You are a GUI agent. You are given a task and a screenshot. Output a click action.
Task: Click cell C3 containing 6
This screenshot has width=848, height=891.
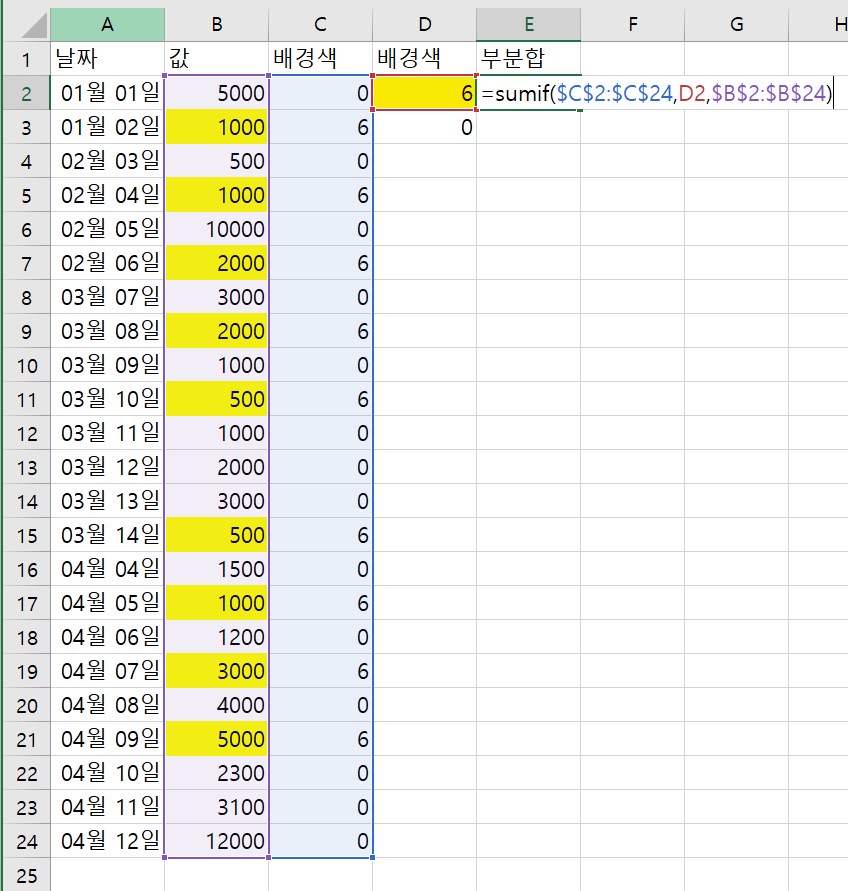click(321, 127)
